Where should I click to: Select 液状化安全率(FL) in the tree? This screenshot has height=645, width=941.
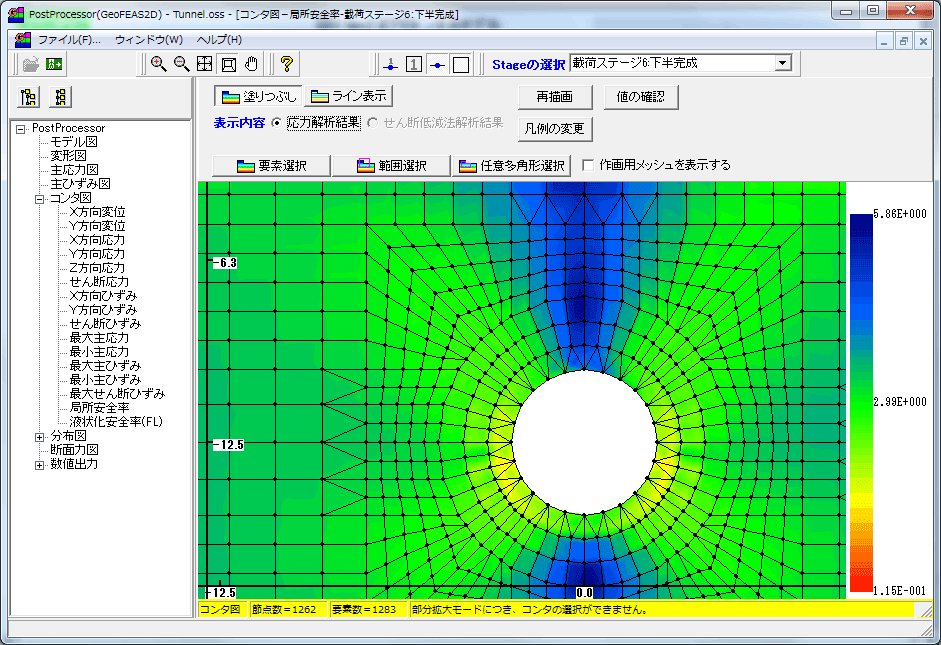click(116, 422)
